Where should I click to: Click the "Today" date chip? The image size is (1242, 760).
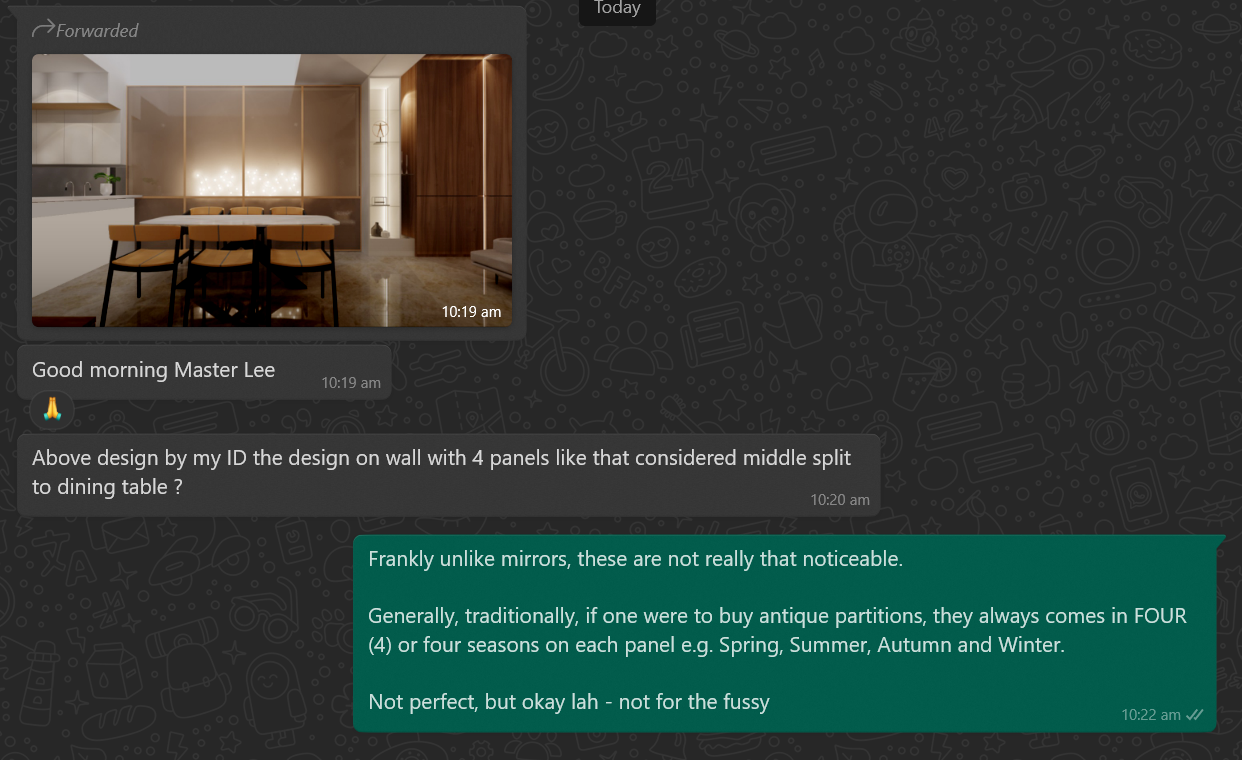617,9
